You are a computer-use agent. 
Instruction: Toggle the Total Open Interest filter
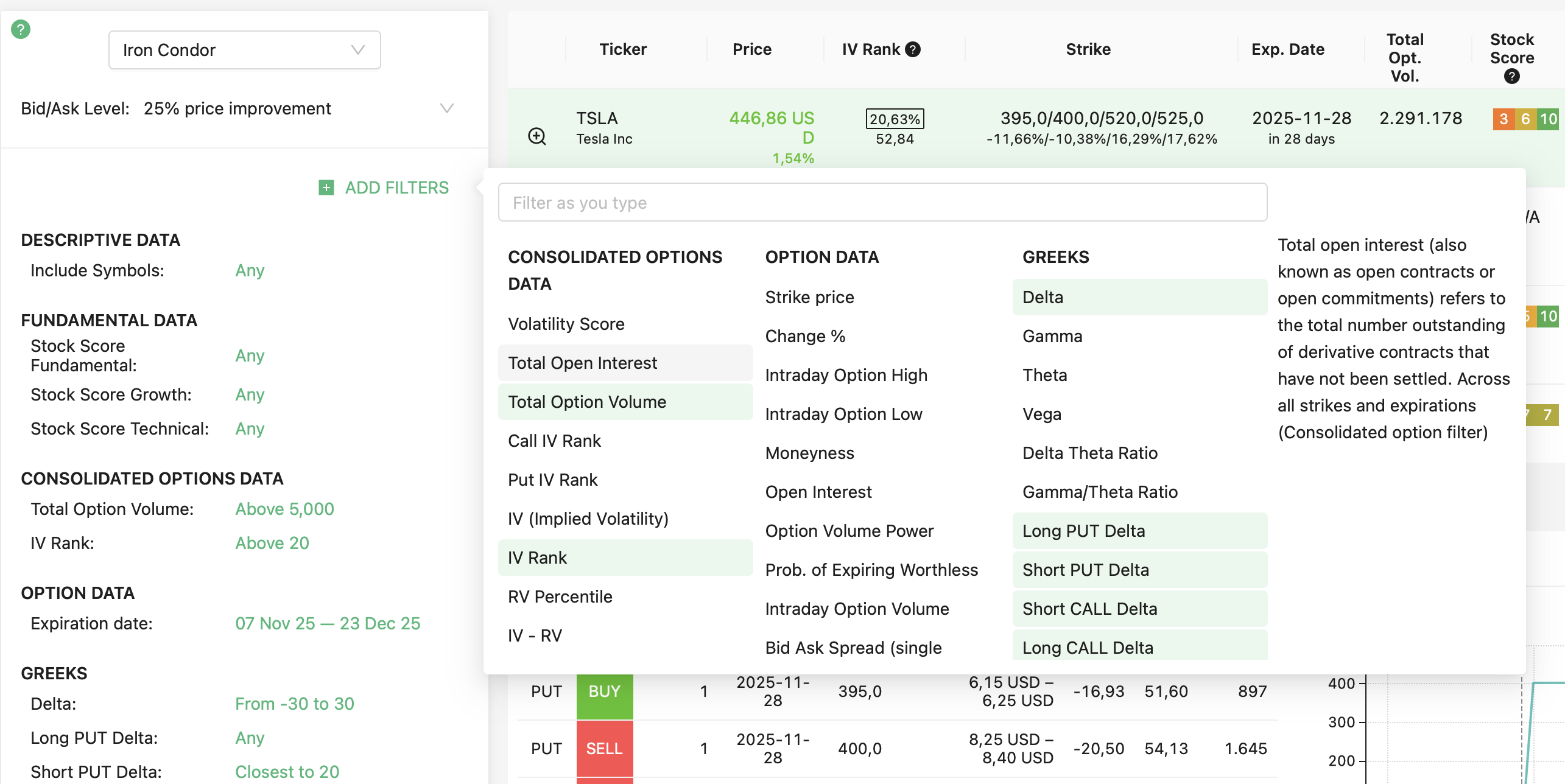582,363
